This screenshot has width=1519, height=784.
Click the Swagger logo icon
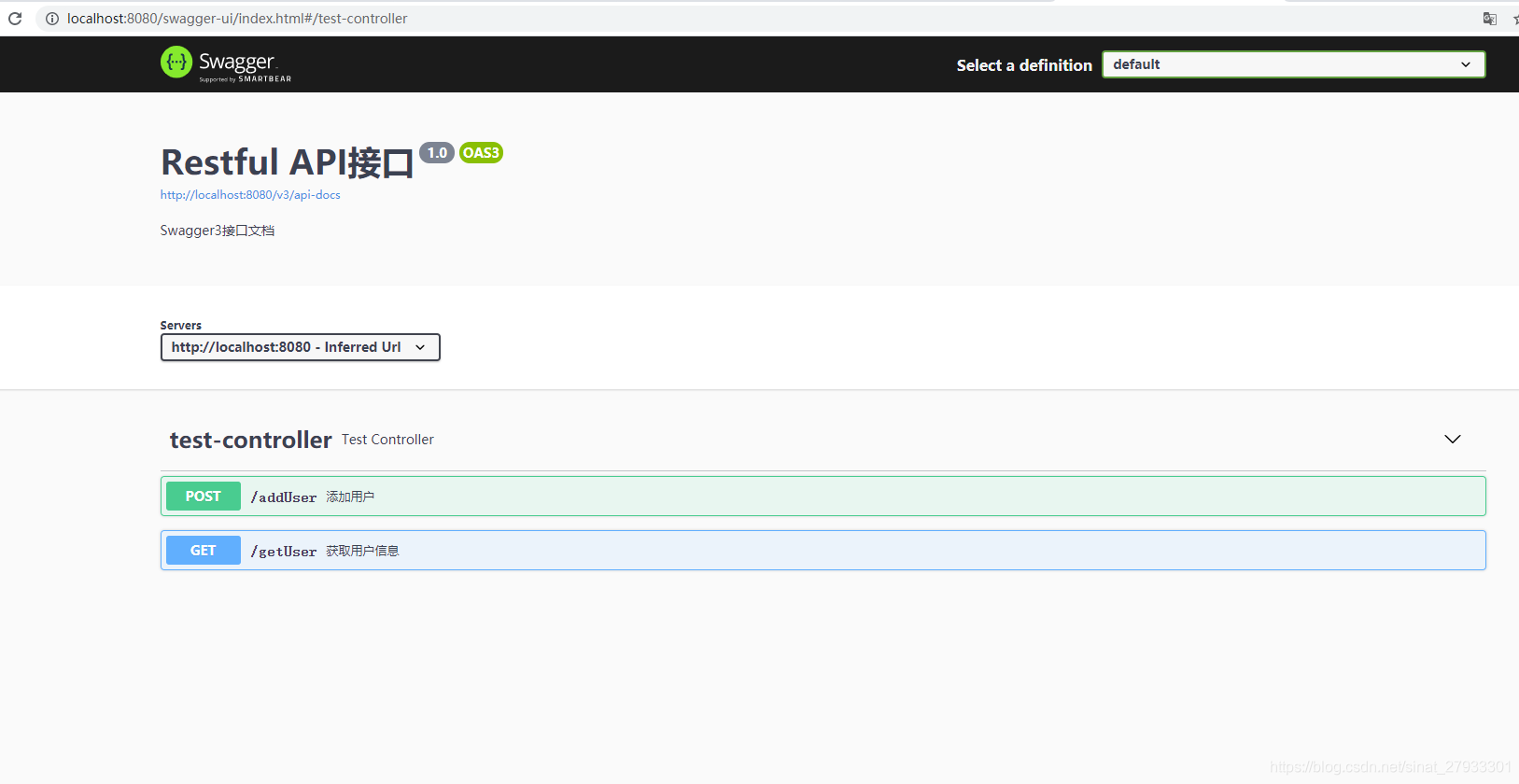(x=176, y=63)
